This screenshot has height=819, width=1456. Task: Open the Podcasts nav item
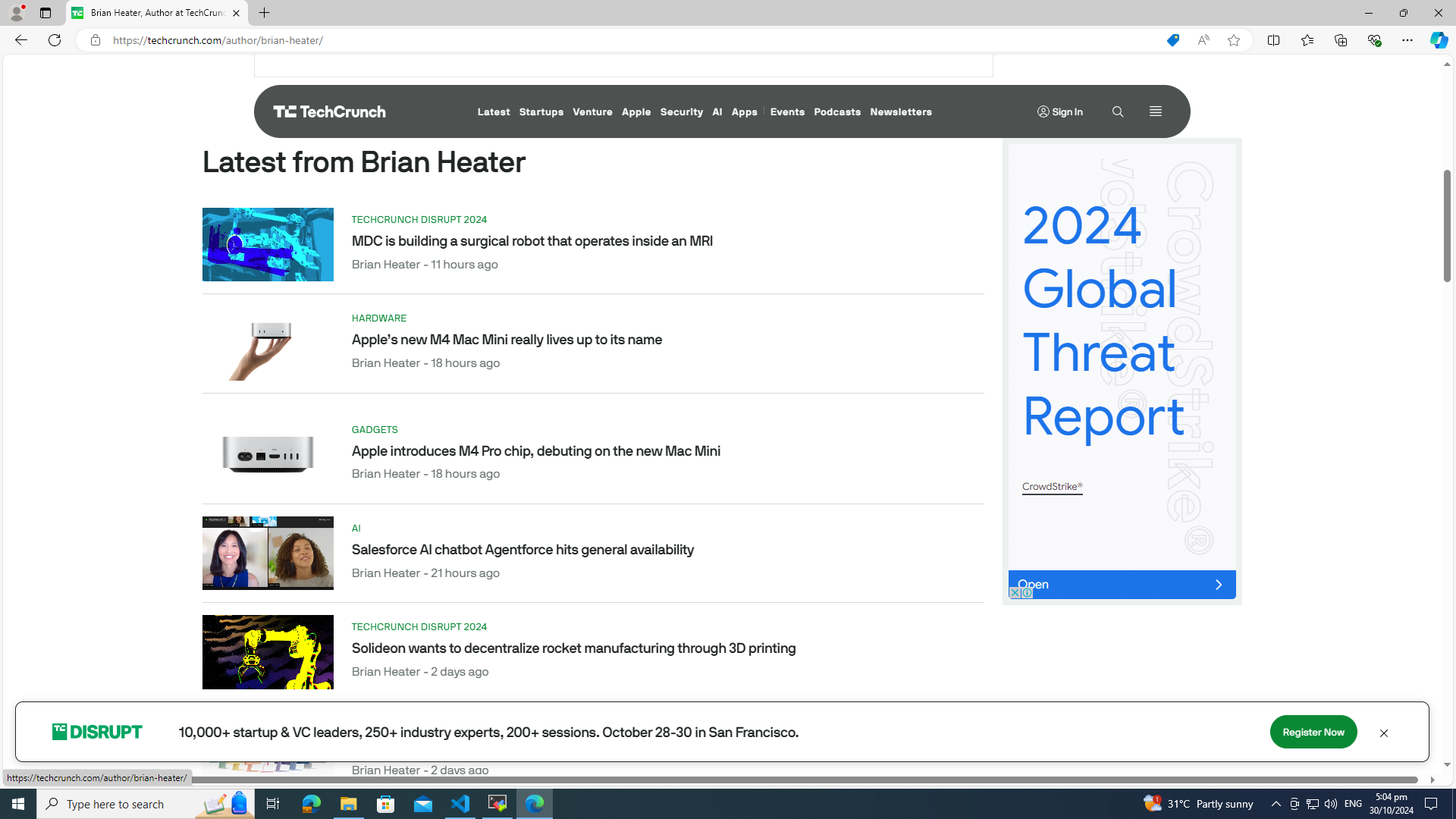tap(837, 111)
